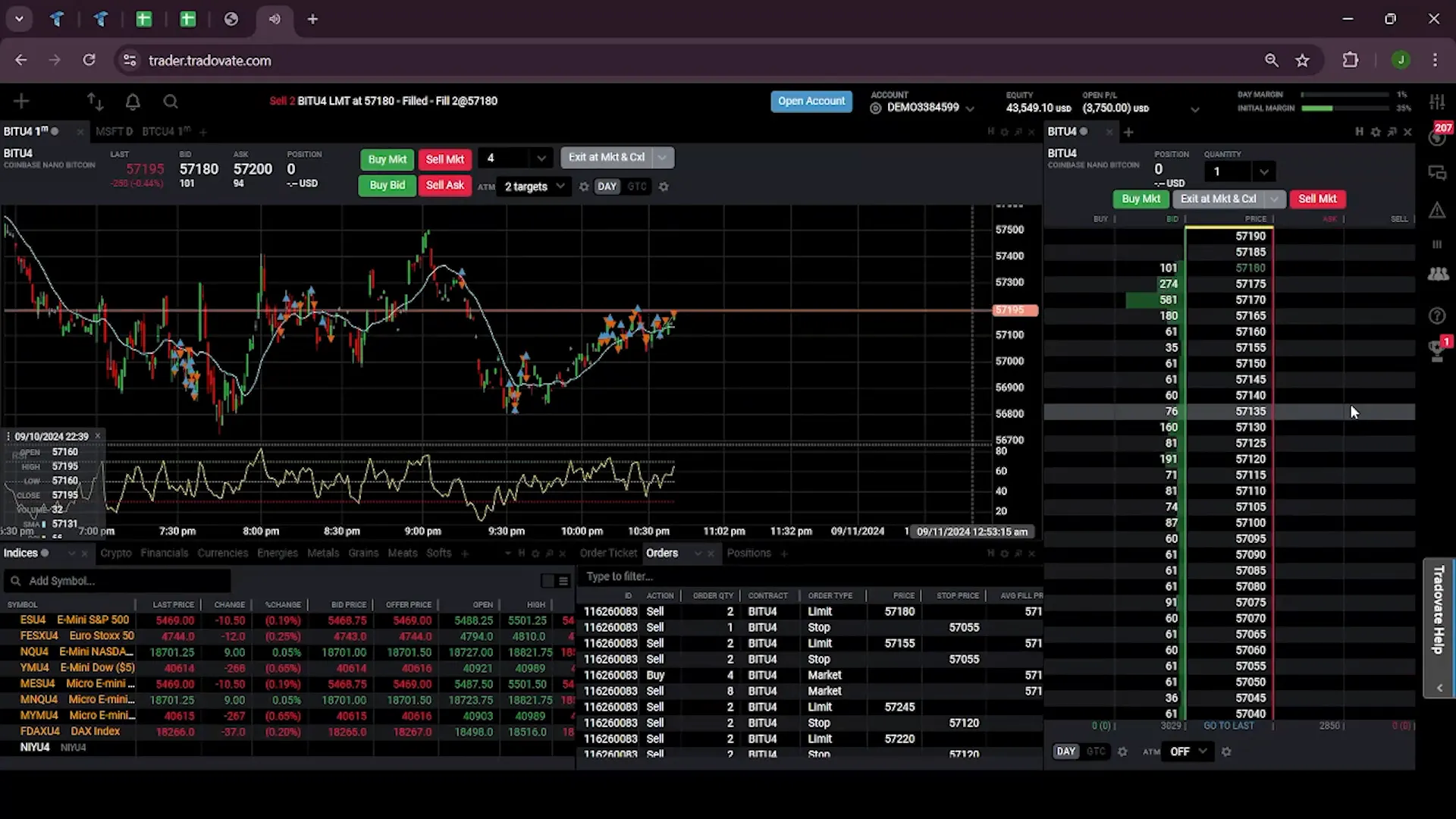
Task: Switch to the BTCU4 1m chart tab
Action: 166,132
